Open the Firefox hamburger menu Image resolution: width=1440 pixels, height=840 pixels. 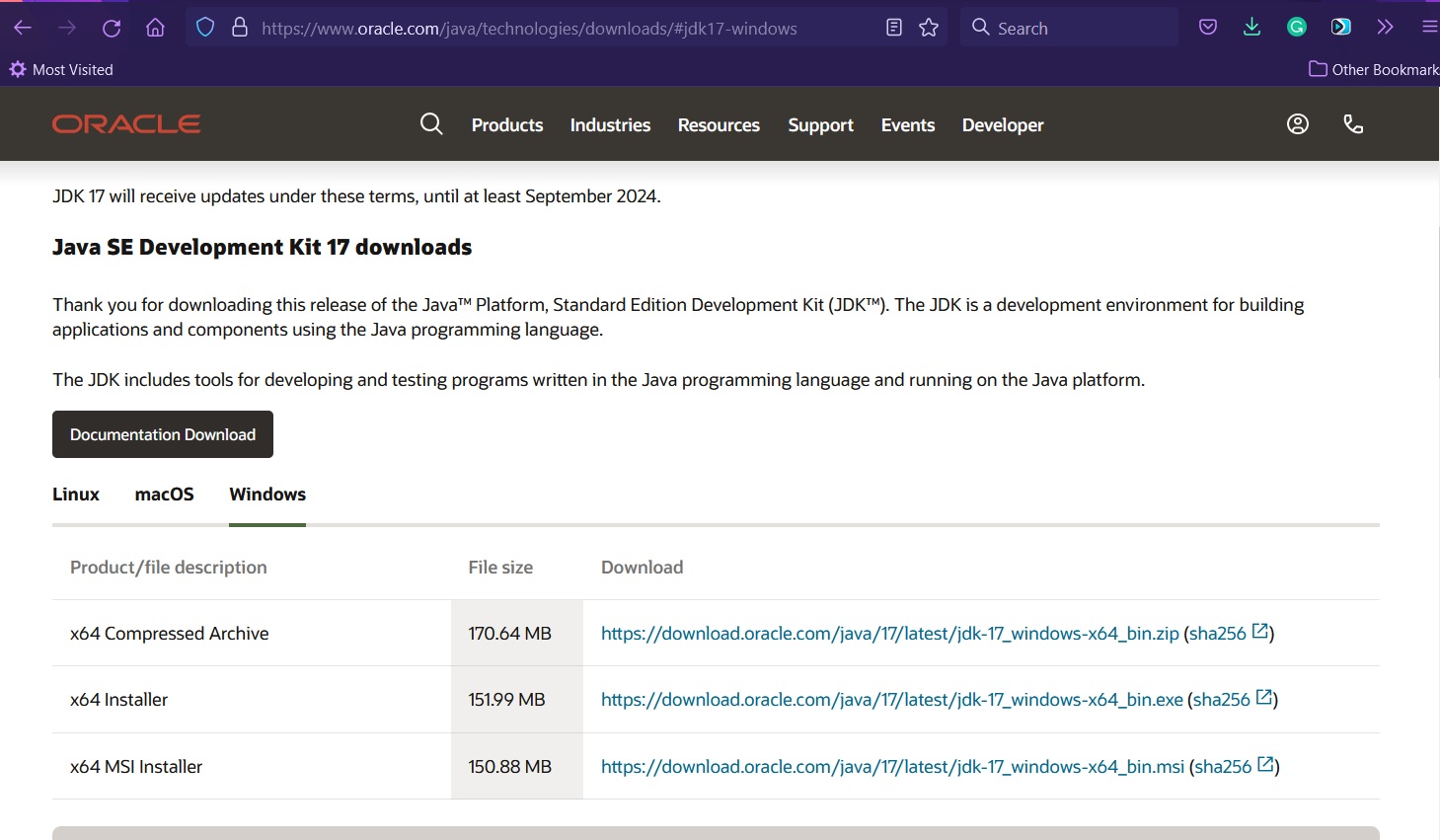click(1429, 28)
